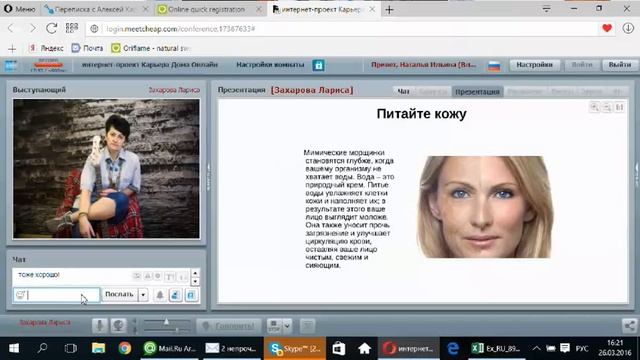Open the Opera Меню button
The width and height of the screenshot is (640, 360).
(x=20, y=9)
